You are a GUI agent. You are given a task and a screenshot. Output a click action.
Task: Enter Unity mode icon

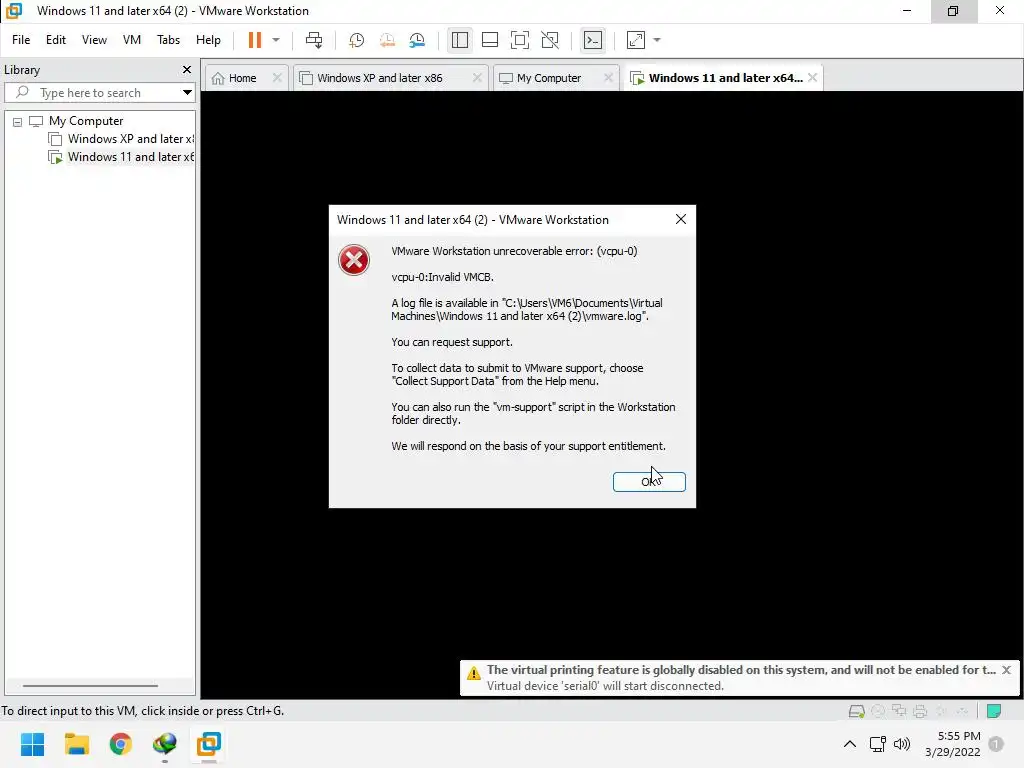point(551,40)
